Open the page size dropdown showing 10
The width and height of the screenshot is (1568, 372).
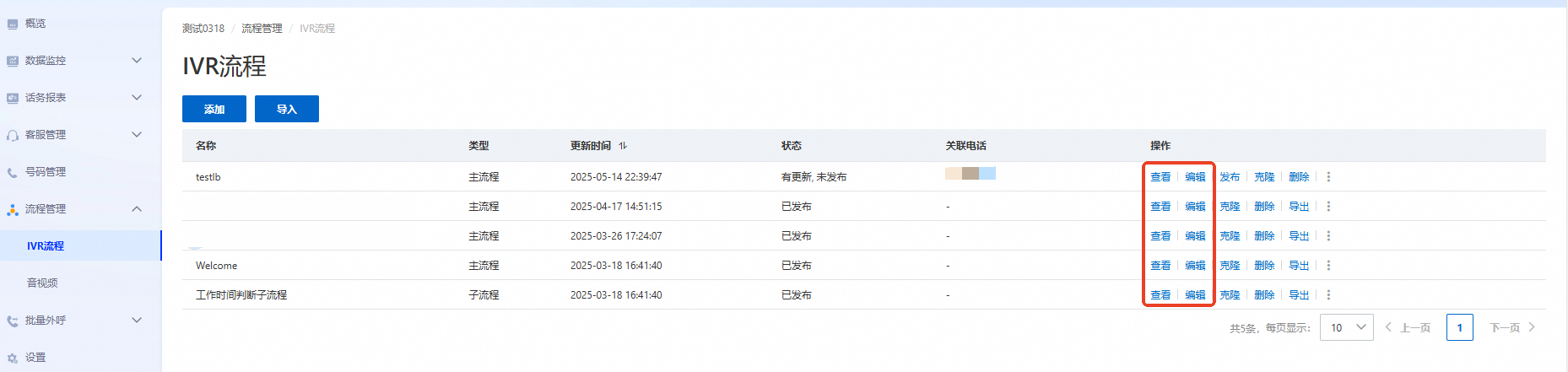click(x=1346, y=327)
